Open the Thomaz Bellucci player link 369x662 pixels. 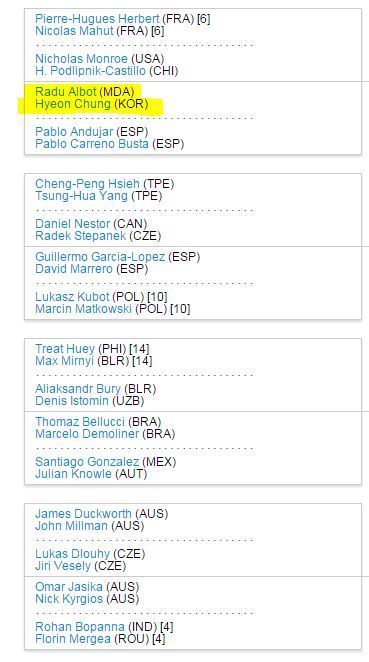pyautogui.click(x=80, y=422)
